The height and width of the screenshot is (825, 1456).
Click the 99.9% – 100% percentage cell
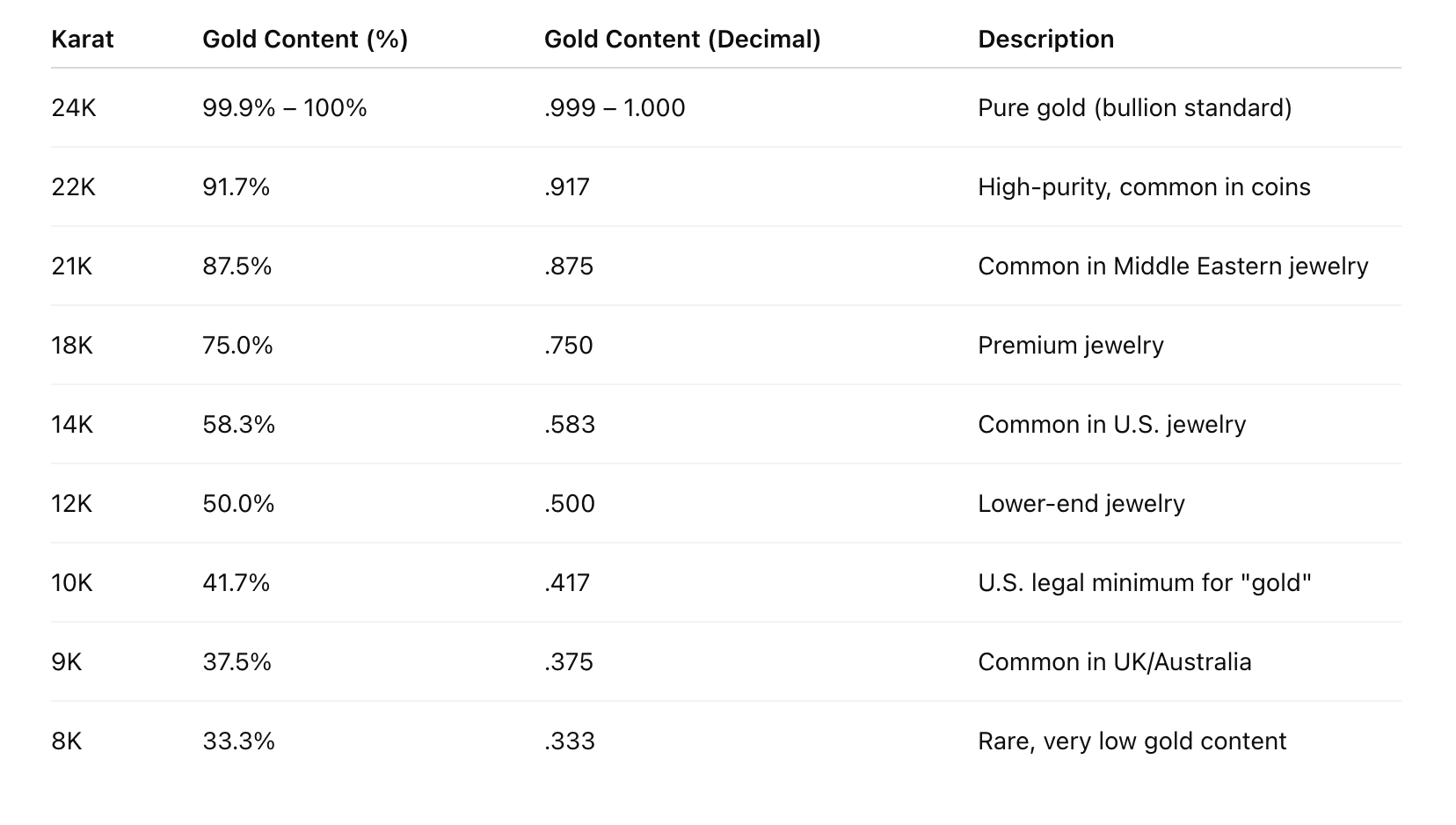(285, 108)
